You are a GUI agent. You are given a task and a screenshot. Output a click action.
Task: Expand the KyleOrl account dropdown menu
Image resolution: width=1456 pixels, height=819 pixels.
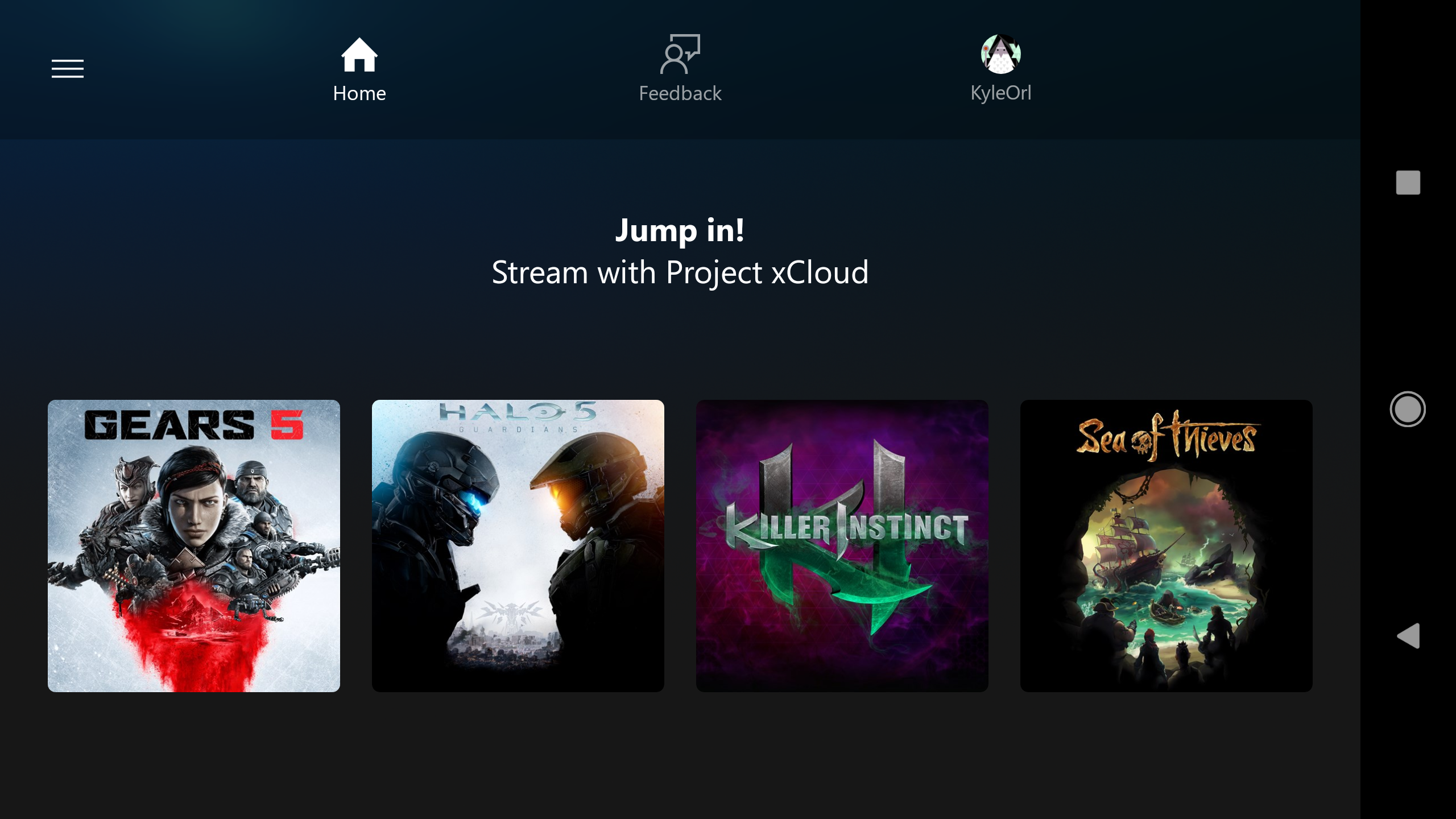pos(1000,68)
